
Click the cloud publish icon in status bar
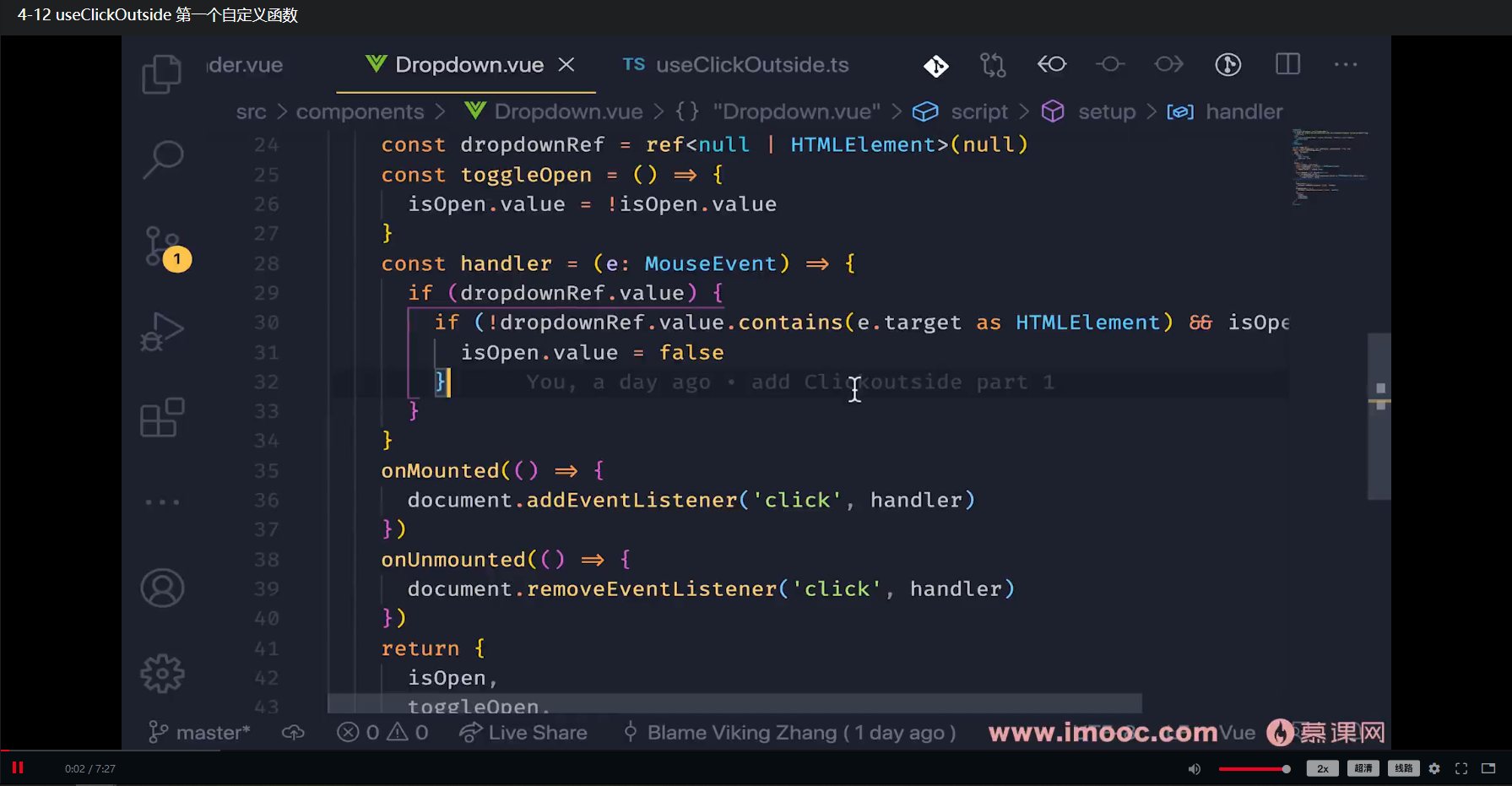(293, 732)
